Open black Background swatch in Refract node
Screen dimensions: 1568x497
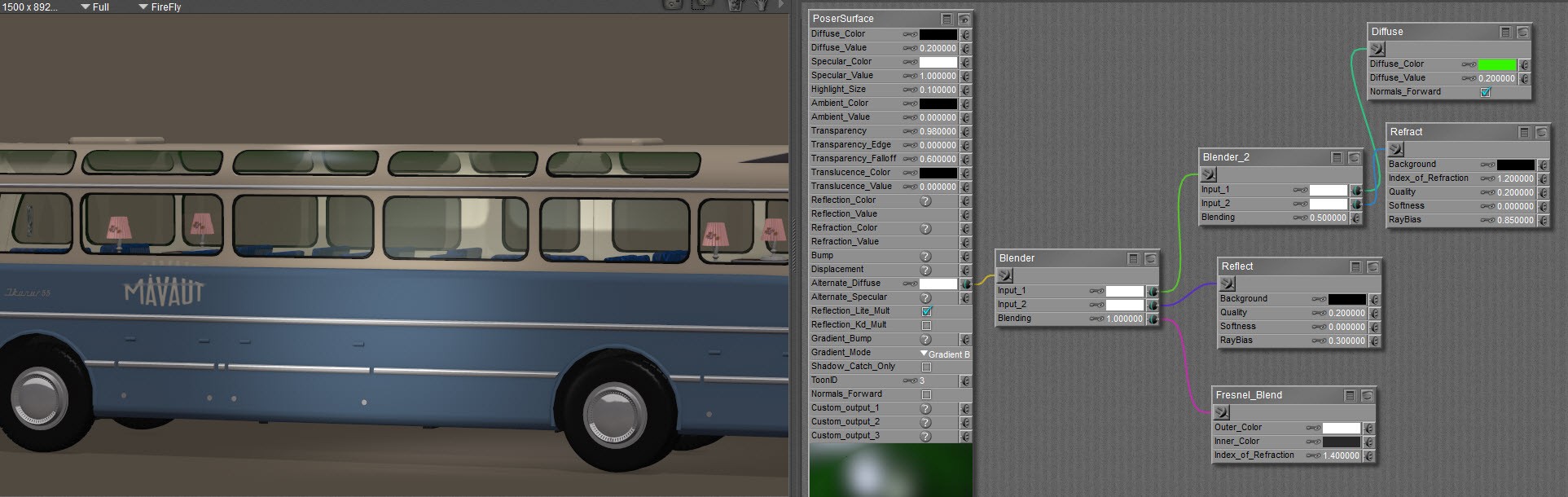pos(1516,165)
